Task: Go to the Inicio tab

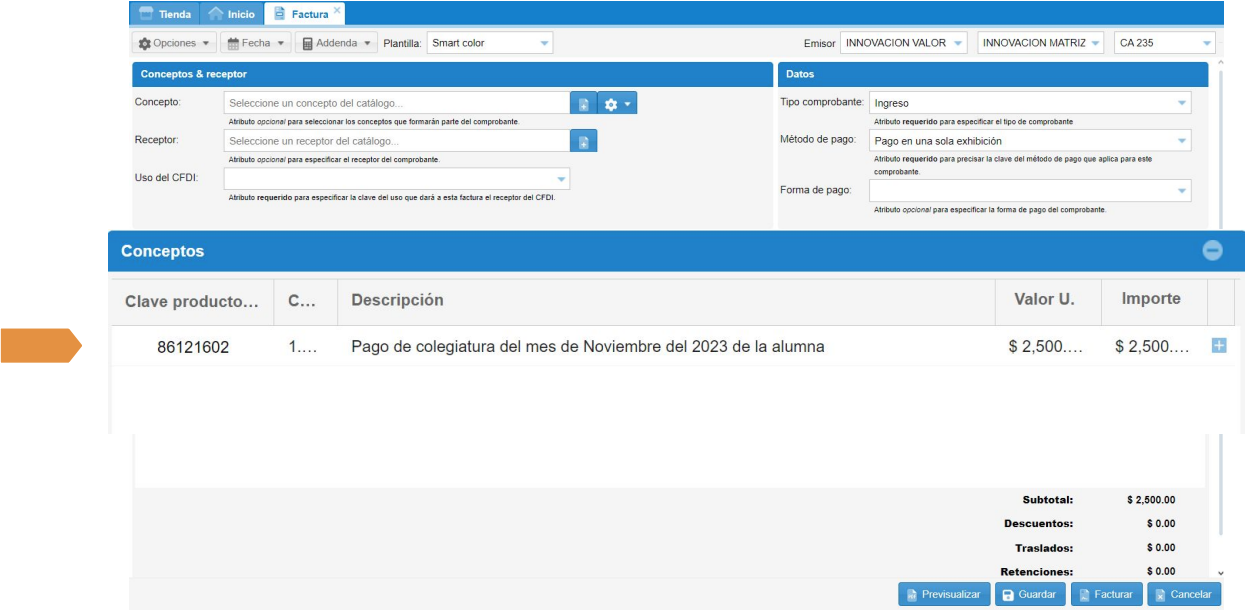Action: [232, 14]
